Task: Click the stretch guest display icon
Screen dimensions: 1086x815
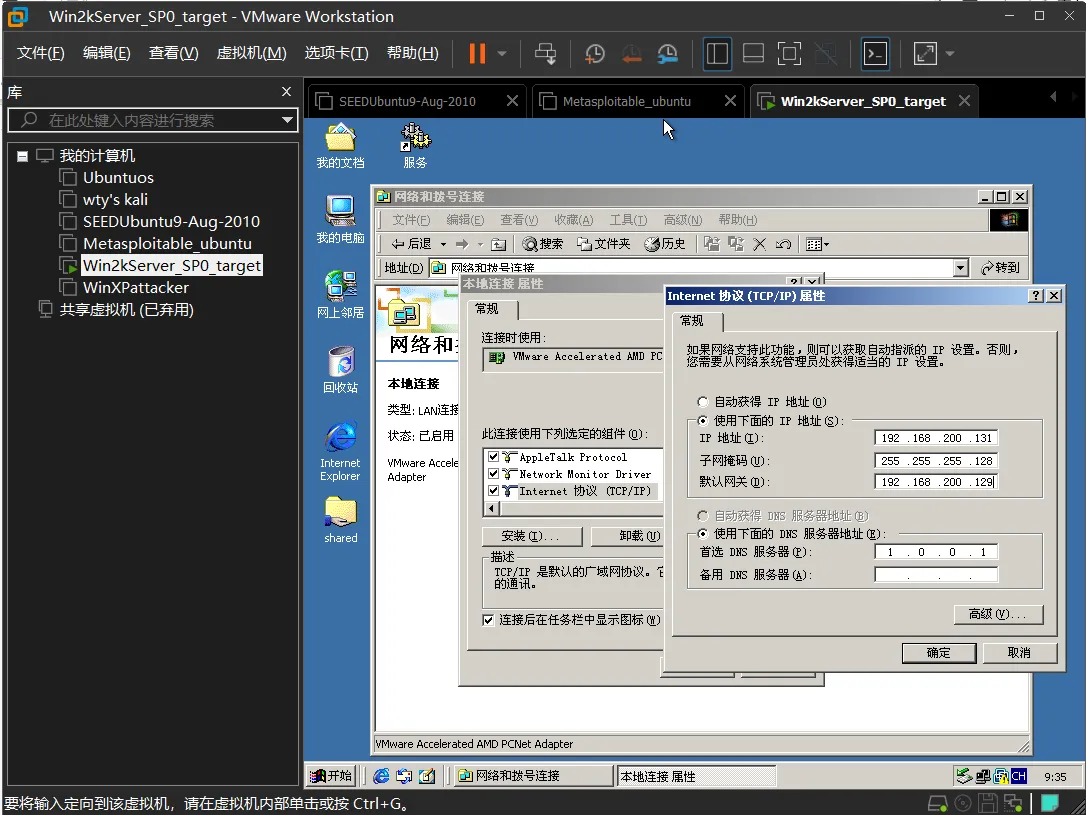Action: pos(925,53)
